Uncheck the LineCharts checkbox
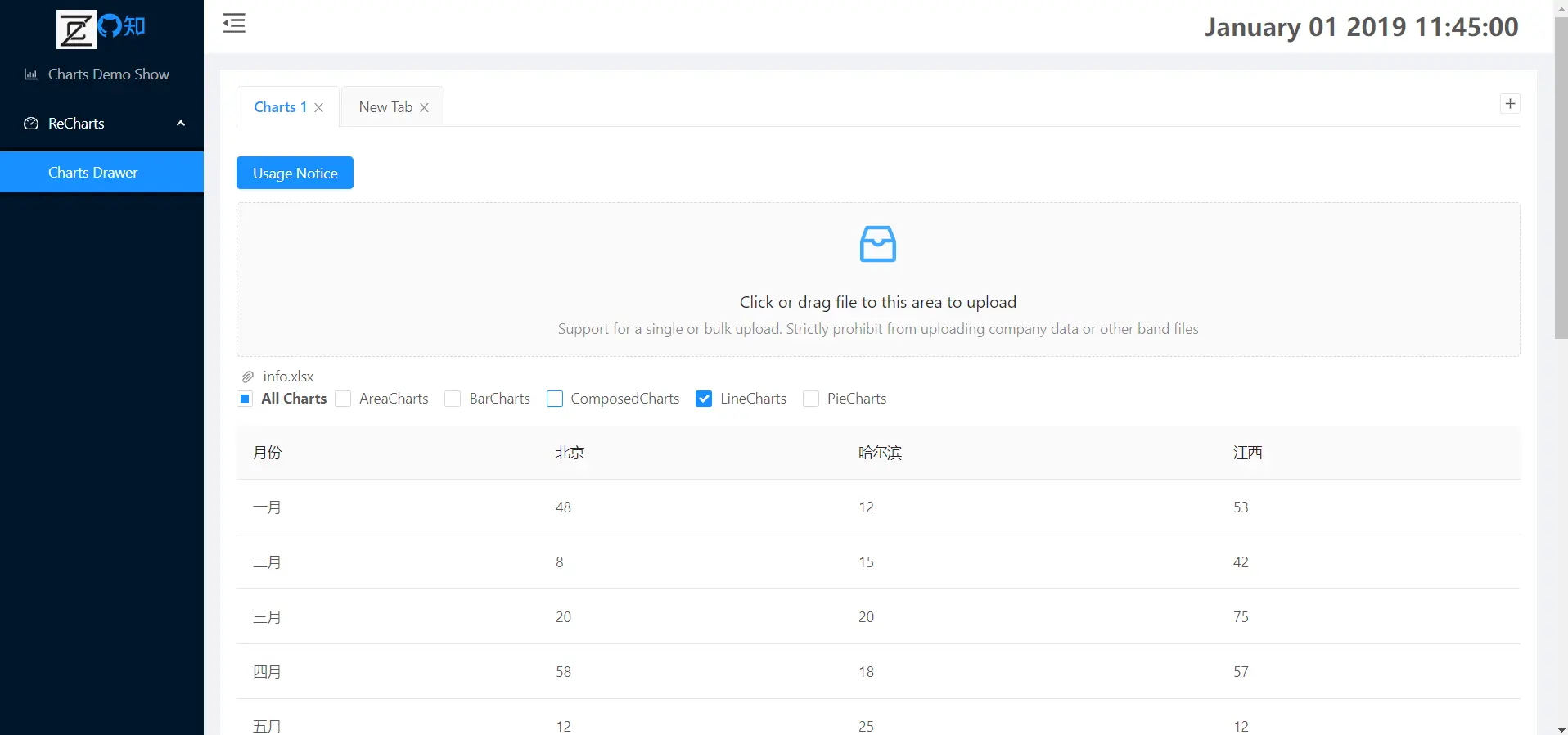 point(704,399)
